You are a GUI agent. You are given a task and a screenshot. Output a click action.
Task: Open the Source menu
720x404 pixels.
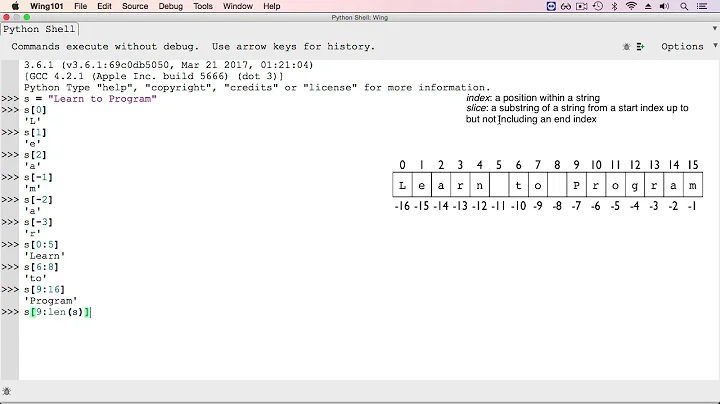(x=135, y=6)
